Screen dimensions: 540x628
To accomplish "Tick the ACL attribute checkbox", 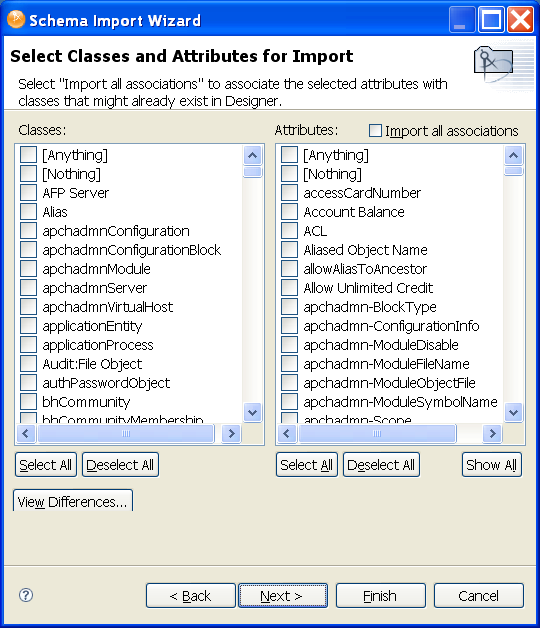I will 289,231.
